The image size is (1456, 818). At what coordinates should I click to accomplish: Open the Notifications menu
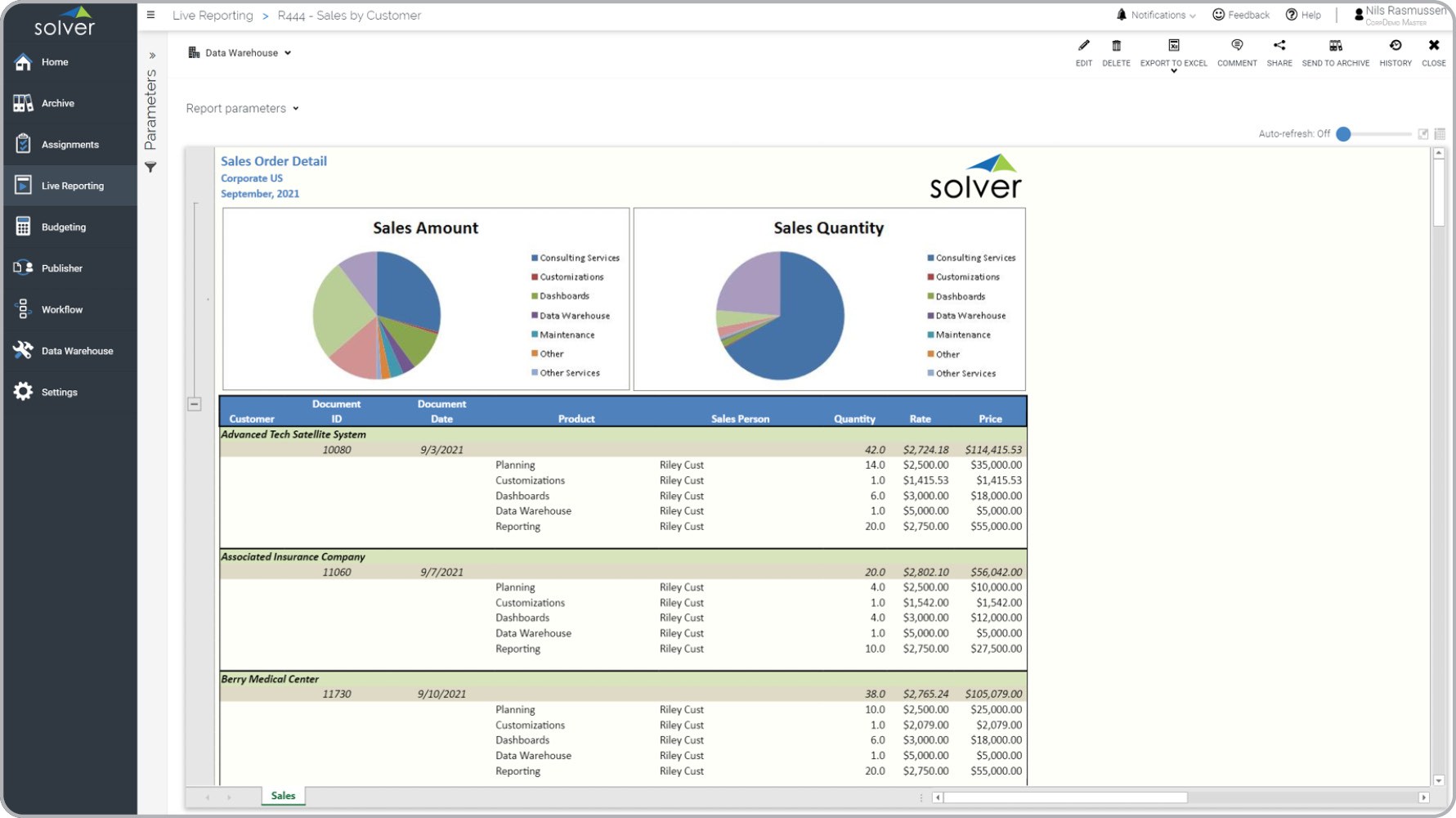[1156, 15]
